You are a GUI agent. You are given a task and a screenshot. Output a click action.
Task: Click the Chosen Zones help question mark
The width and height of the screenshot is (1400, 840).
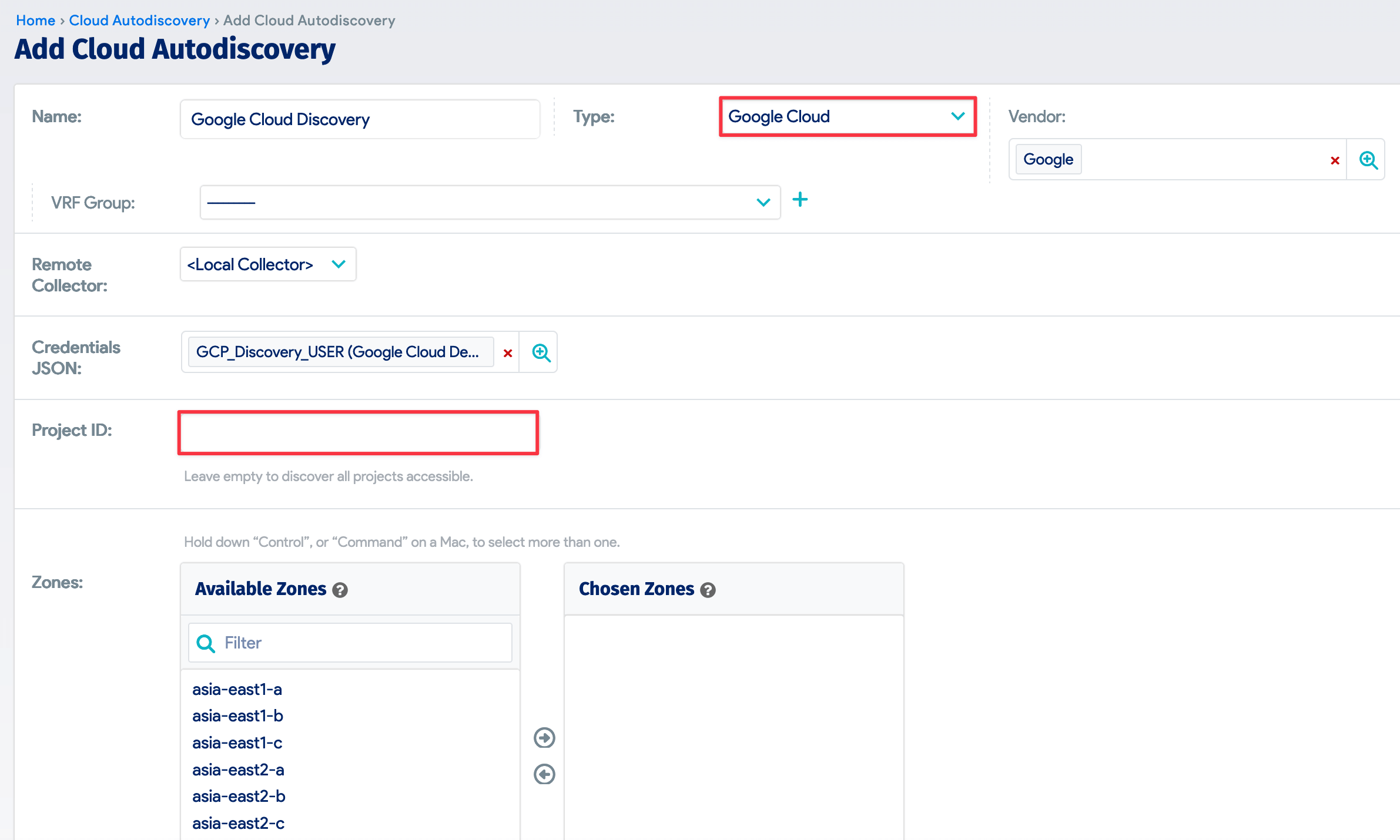[x=708, y=590]
